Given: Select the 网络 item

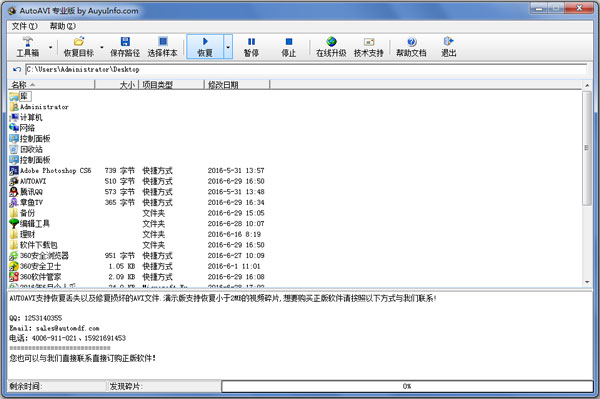Looking at the screenshot, I should click(x=22, y=128).
